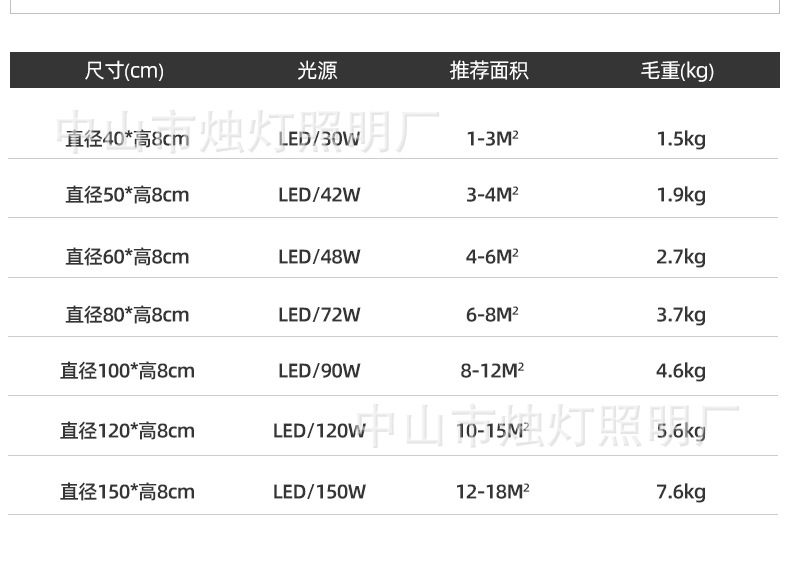Click the 7.6kg weight cell
790x588 pixels.
coord(681,492)
